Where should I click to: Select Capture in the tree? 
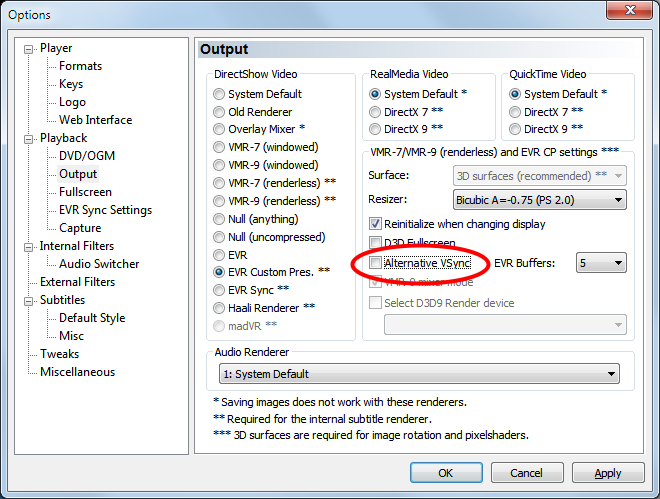80,228
